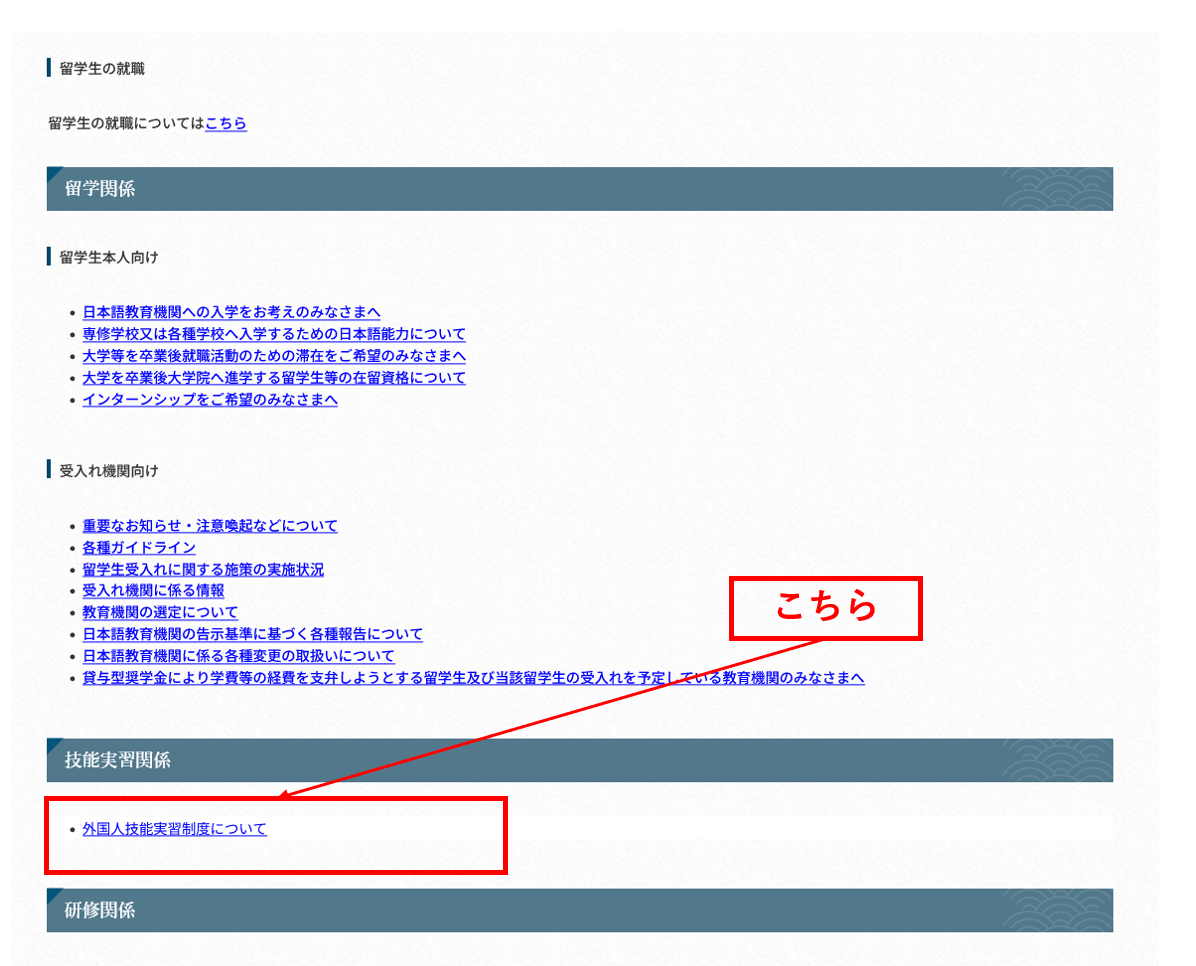Click the 留学関係 section header bar
The height and width of the screenshot is (966, 1196).
579,189
